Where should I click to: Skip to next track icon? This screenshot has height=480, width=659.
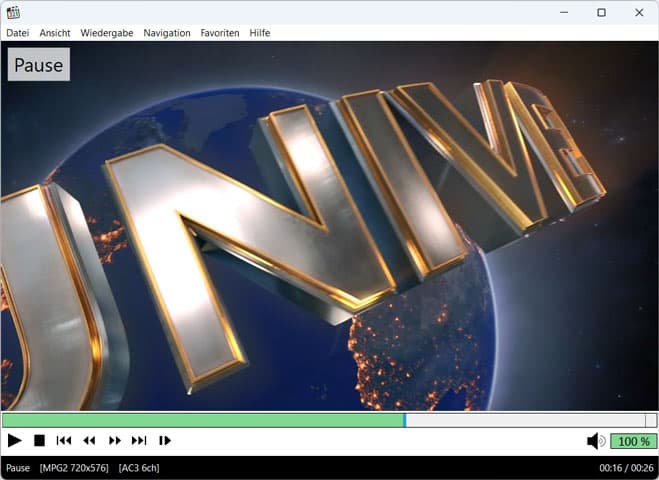click(x=139, y=440)
